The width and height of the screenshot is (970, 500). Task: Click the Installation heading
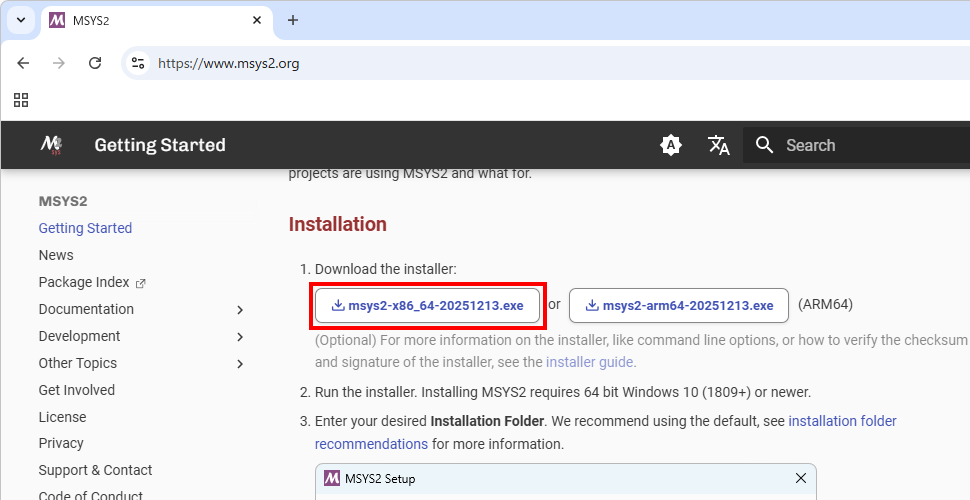[x=338, y=224]
